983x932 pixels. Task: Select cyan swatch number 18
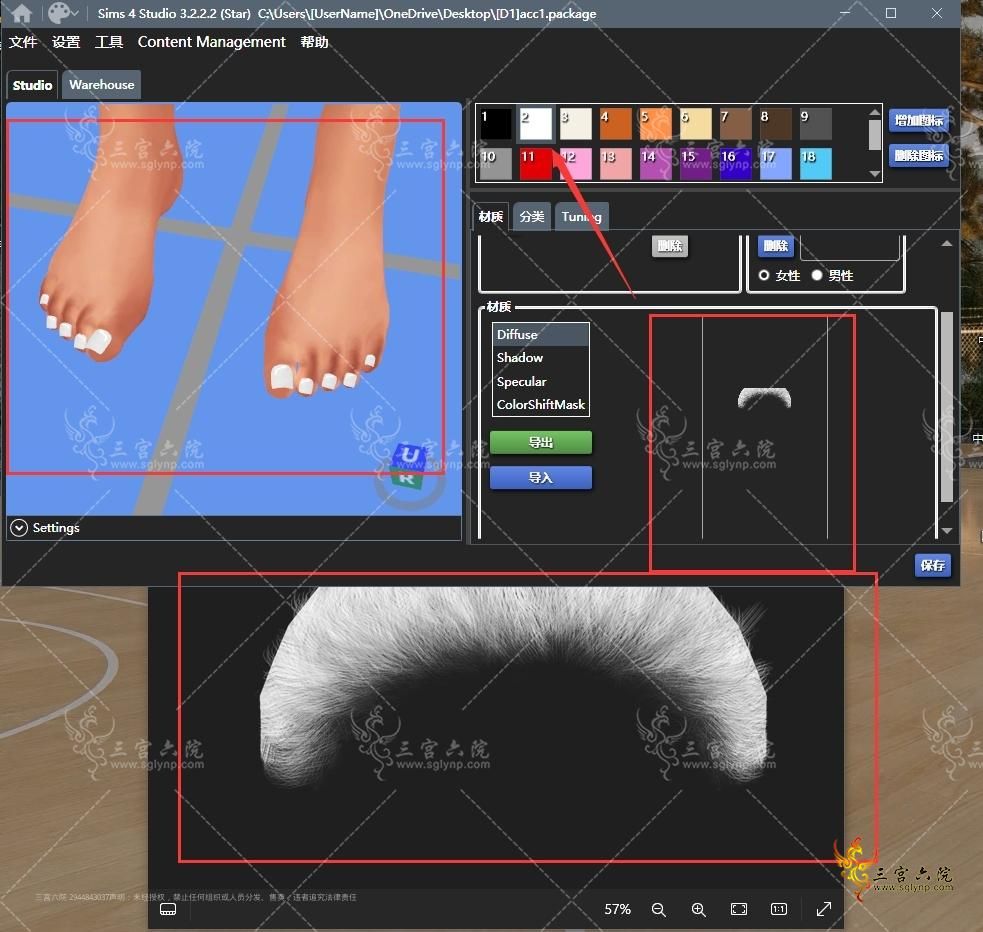coord(816,164)
